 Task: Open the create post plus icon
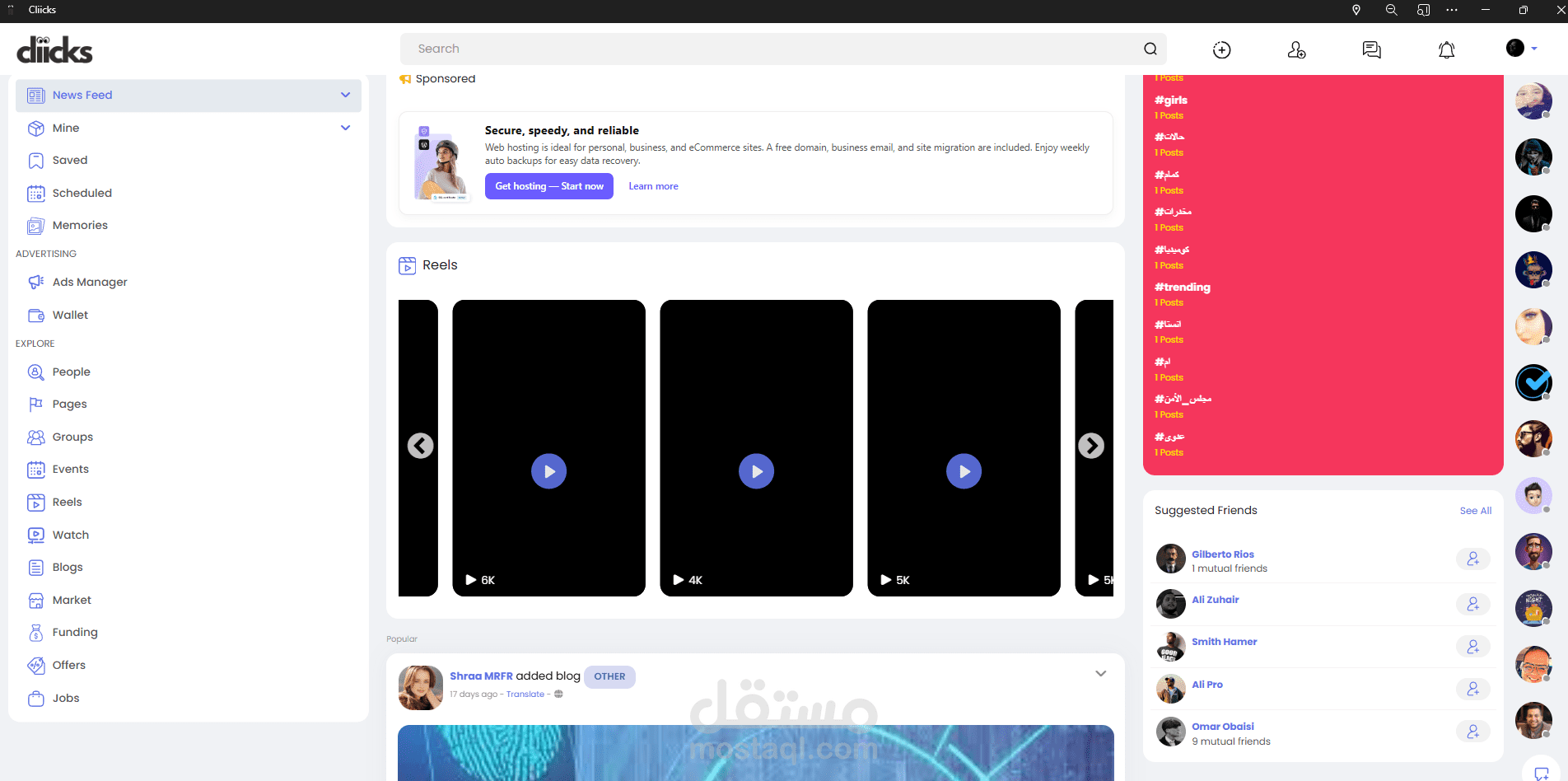1222,50
